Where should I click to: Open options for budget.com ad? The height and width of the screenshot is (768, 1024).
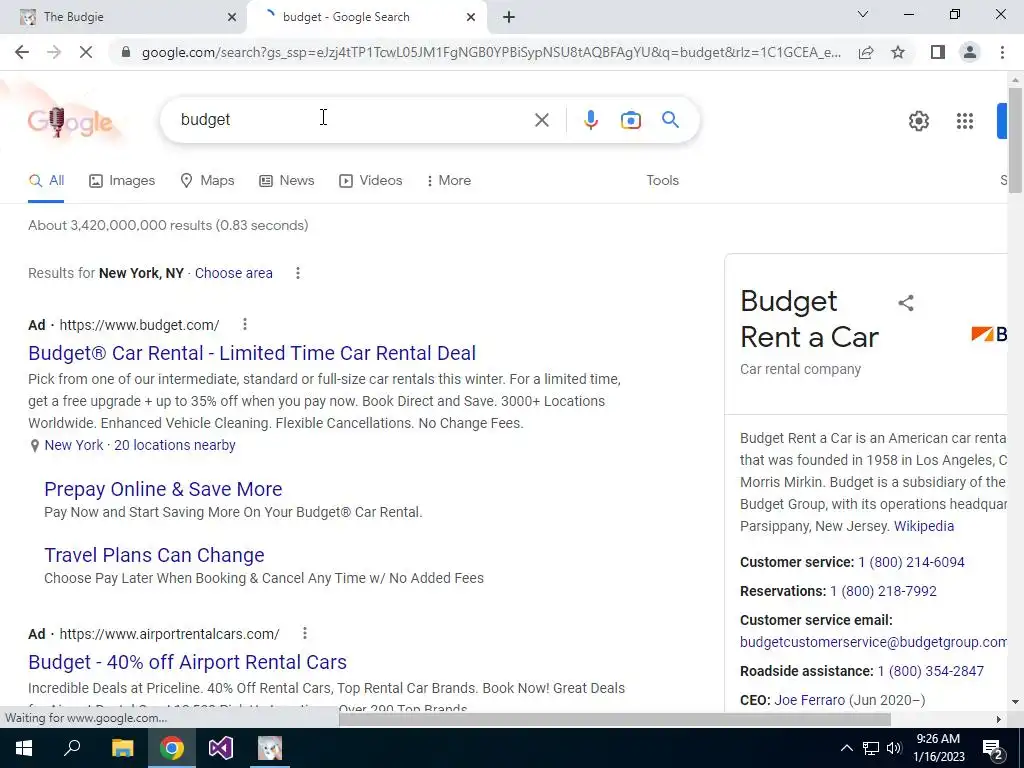tap(245, 324)
